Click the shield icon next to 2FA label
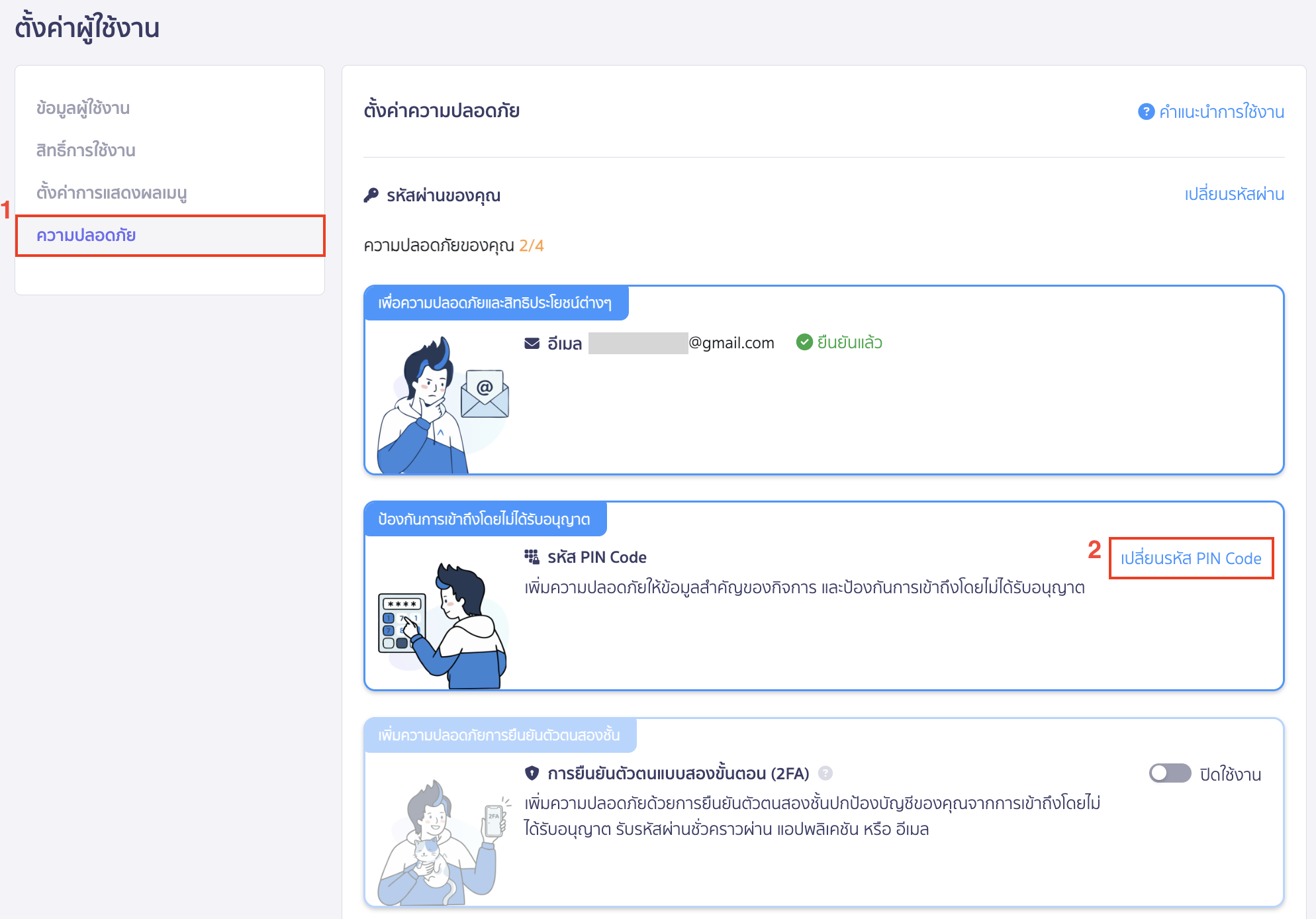Screen dimensions: 1316x919 pyautogui.click(x=532, y=773)
